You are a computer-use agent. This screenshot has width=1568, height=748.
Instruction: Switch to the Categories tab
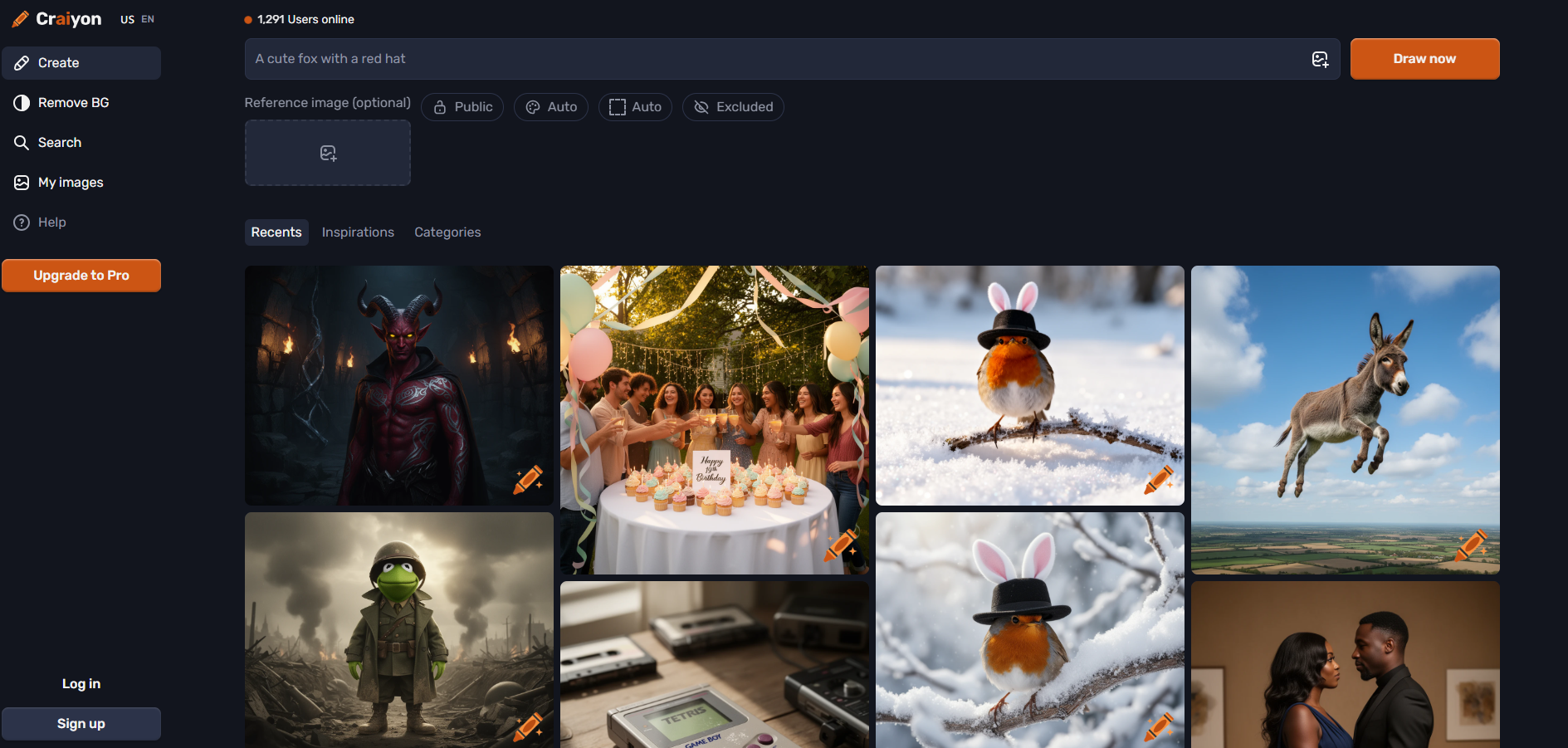[447, 232]
